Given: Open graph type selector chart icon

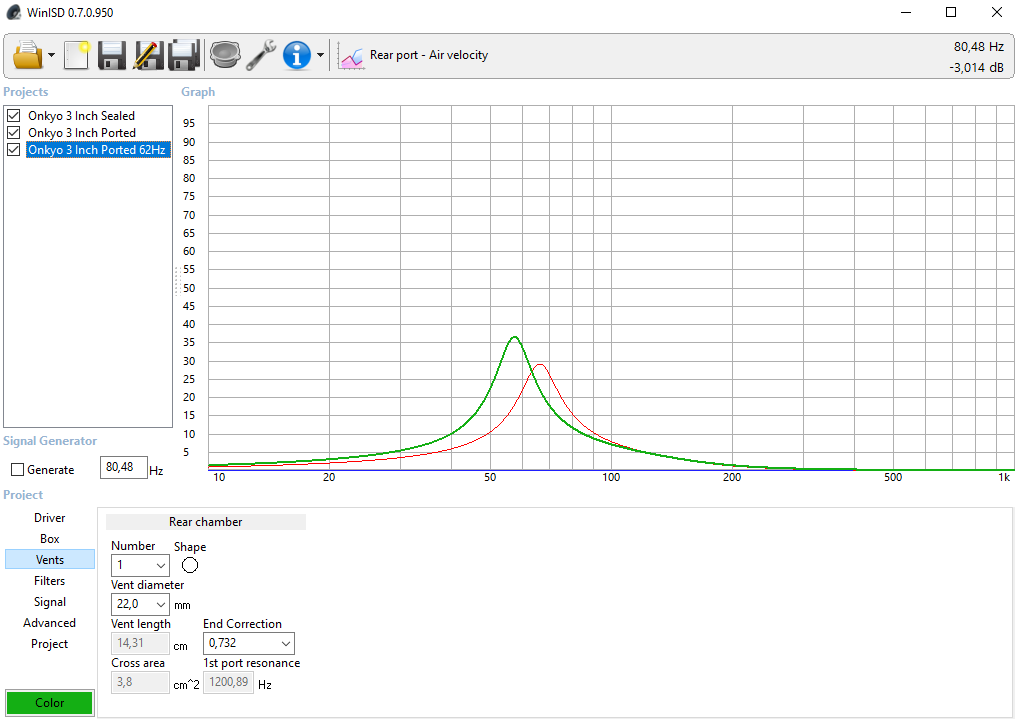Looking at the screenshot, I should pos(351,57).
